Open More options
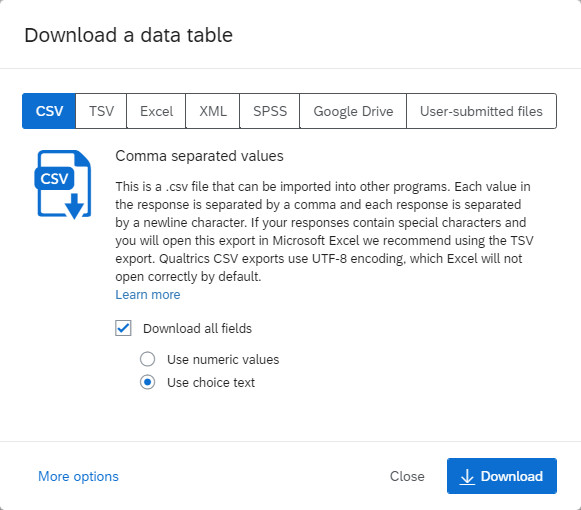581x510 pixels. click(78, 476)
